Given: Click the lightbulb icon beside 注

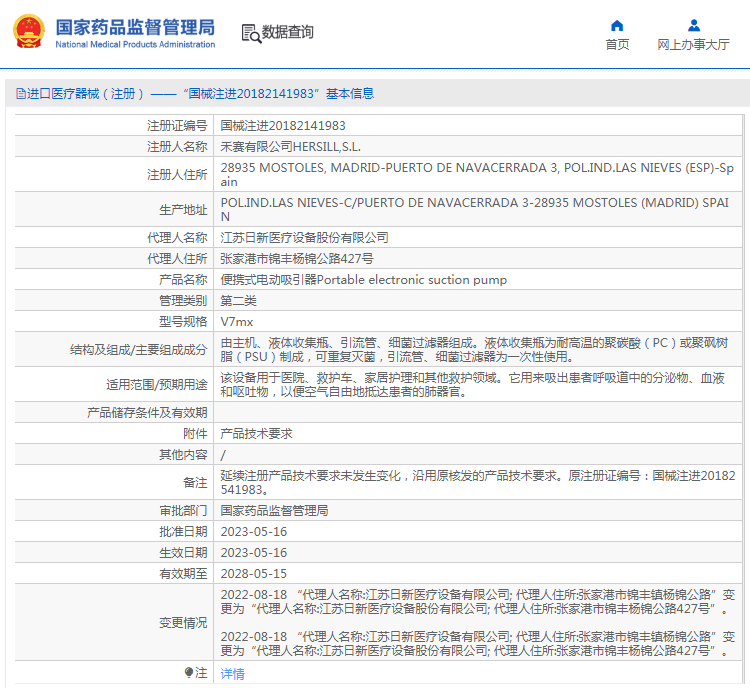Looking at the screenshot, I should (188, 673).
